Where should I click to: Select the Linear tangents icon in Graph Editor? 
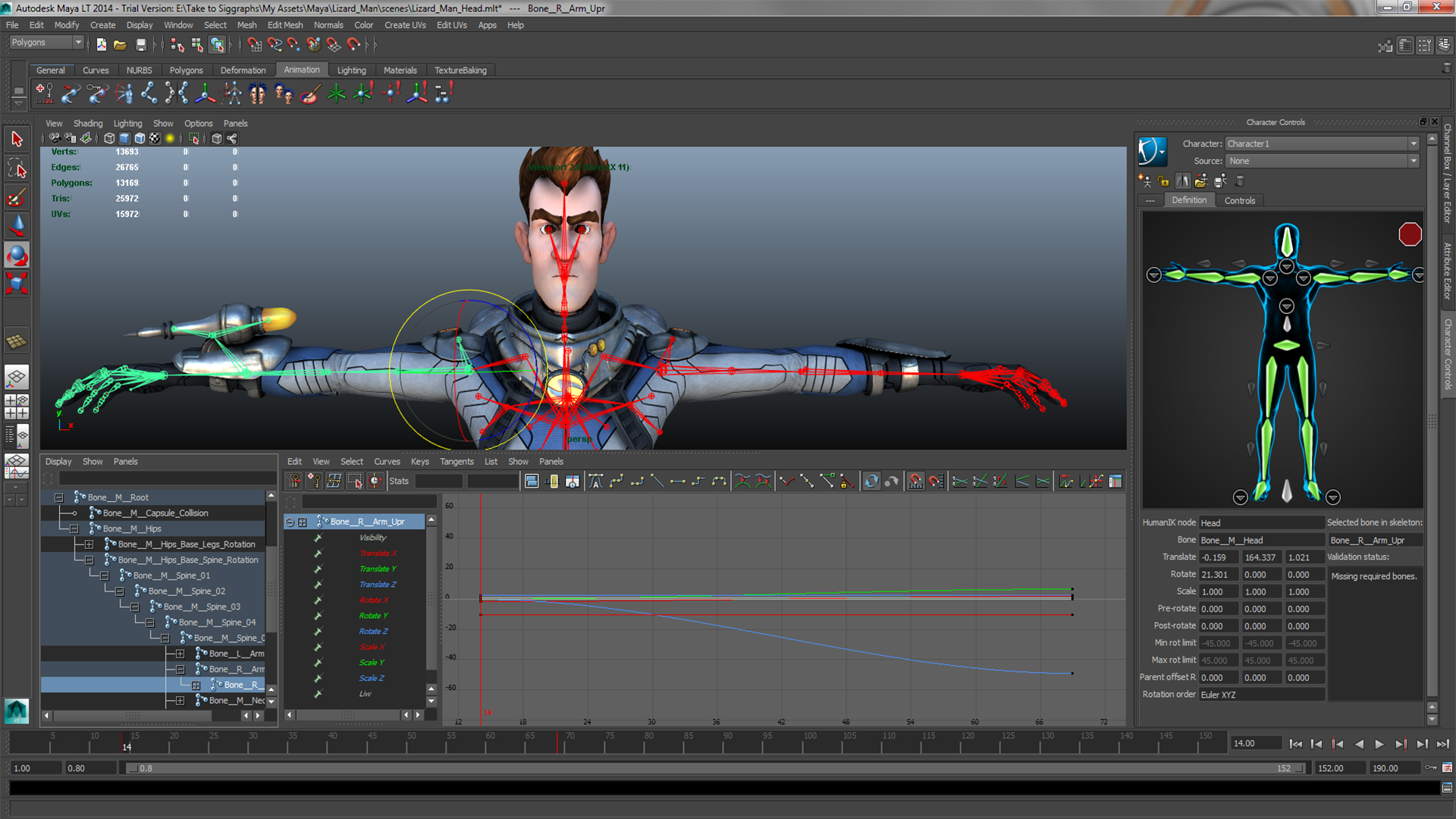pos(658,481)
